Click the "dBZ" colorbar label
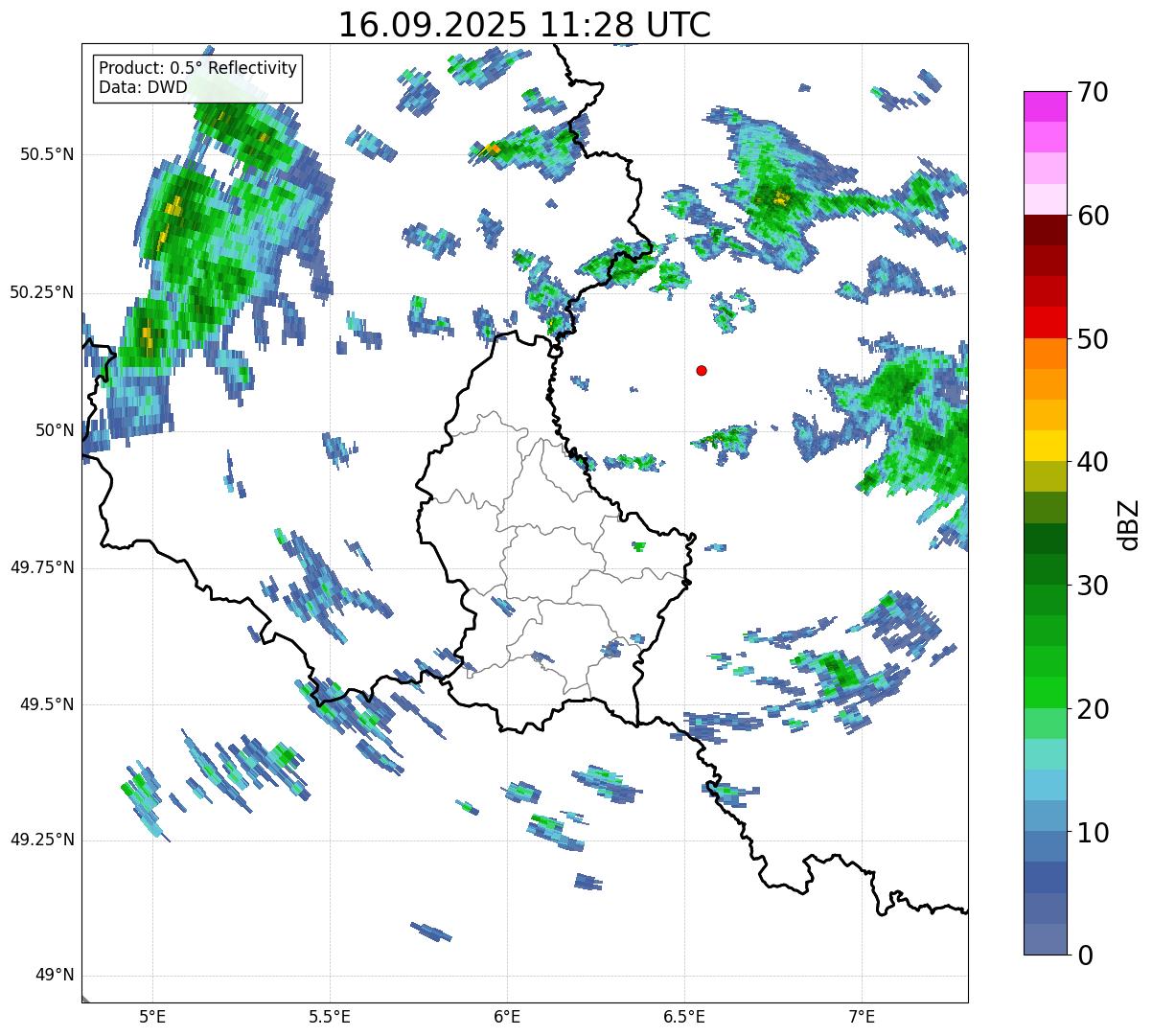The height and width of the screenshot is (1036, 1152). point(1128,523)
